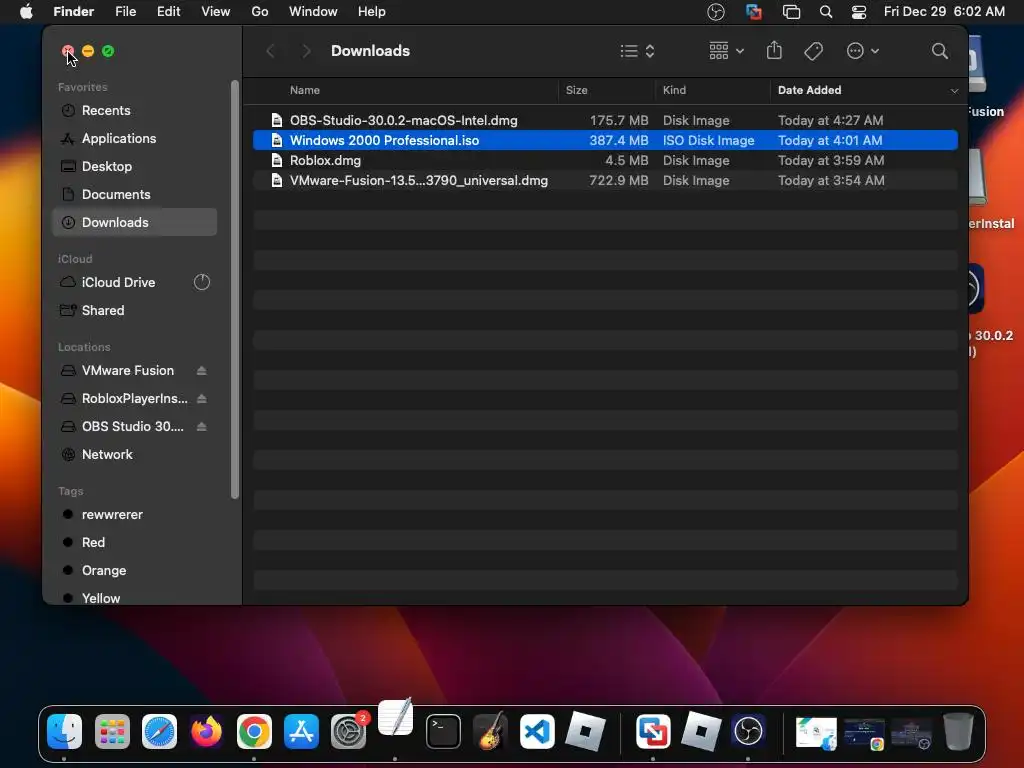Open the Group By grid dropdown
This screenshot has height=768, width=1024.
click(726, 51)
